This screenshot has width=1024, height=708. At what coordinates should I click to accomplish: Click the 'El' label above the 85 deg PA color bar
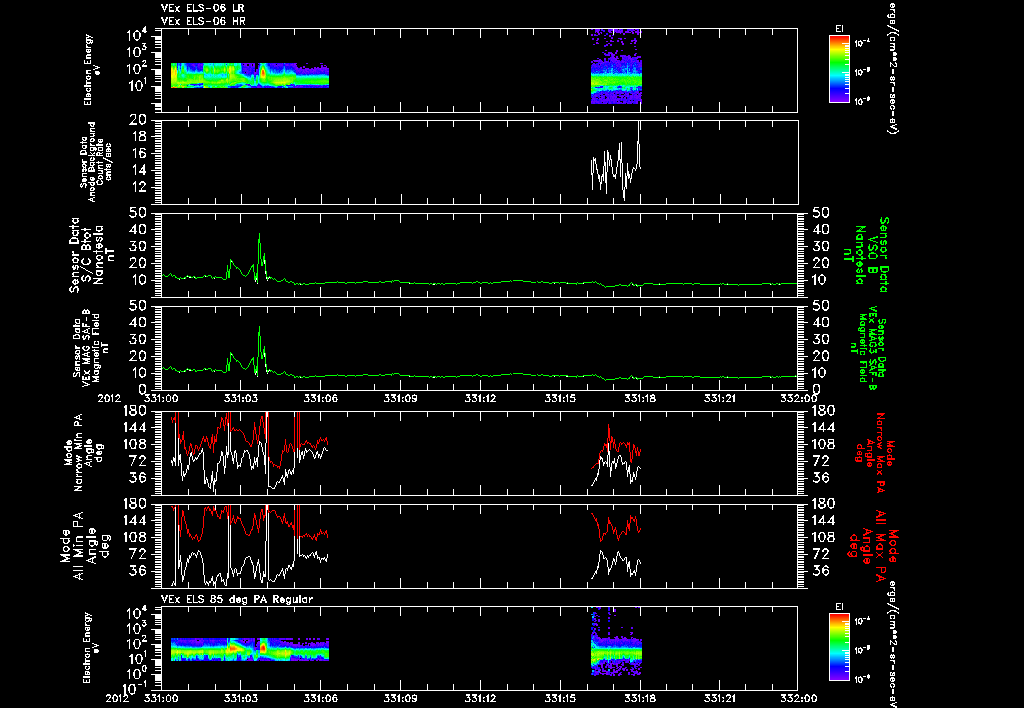tap(839, 607)
